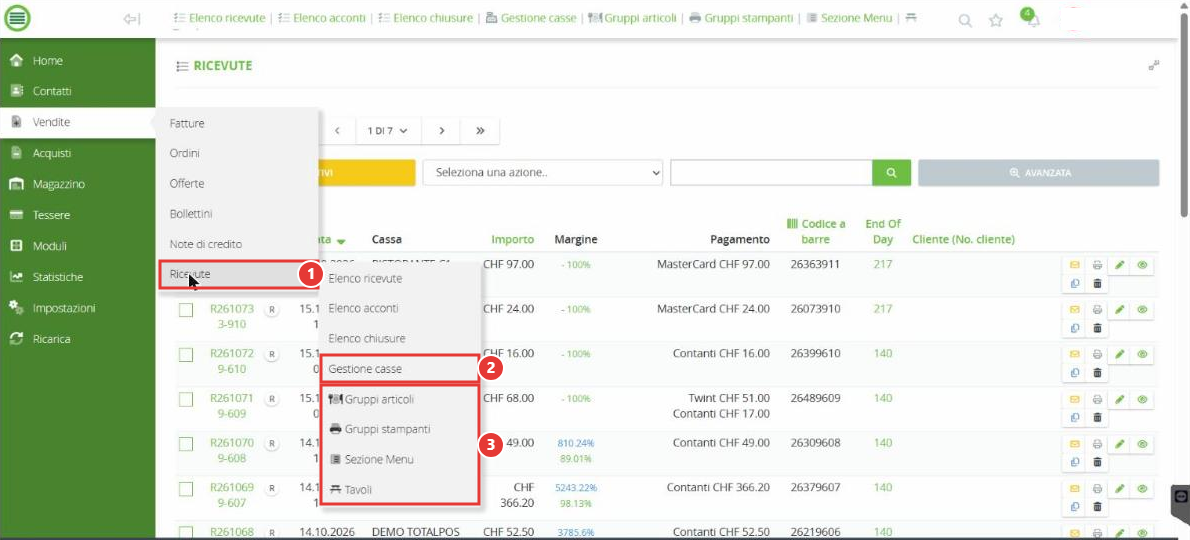Copy receipt R2610699-607
1190x540 pixels.
pyautogui.click(x=1075, y=507)
